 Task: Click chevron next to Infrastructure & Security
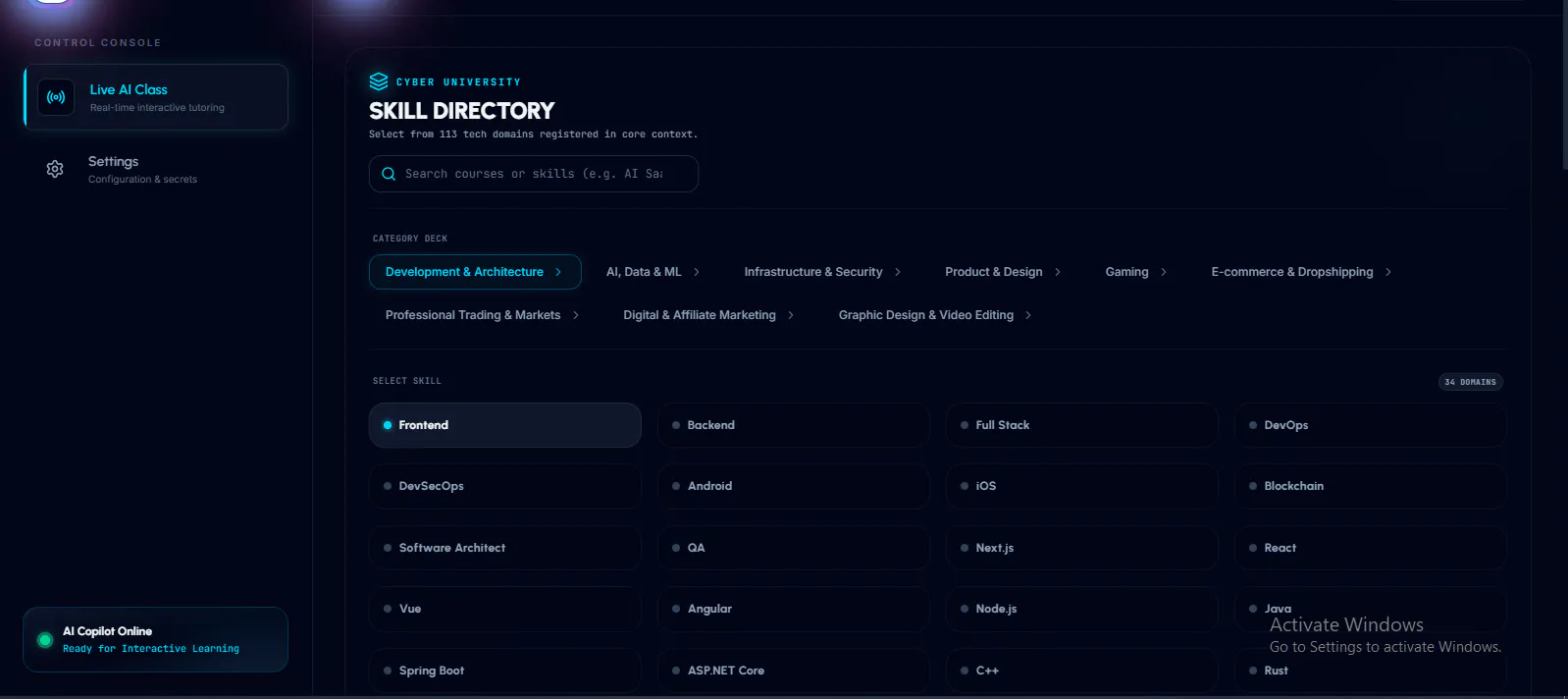tap(898, 272)
